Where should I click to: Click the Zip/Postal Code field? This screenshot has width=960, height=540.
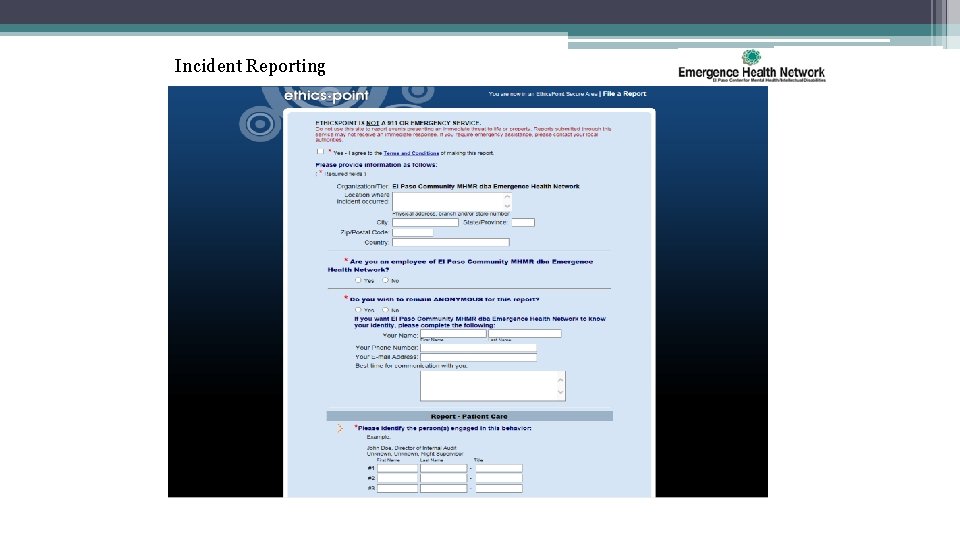coord(413,233)
